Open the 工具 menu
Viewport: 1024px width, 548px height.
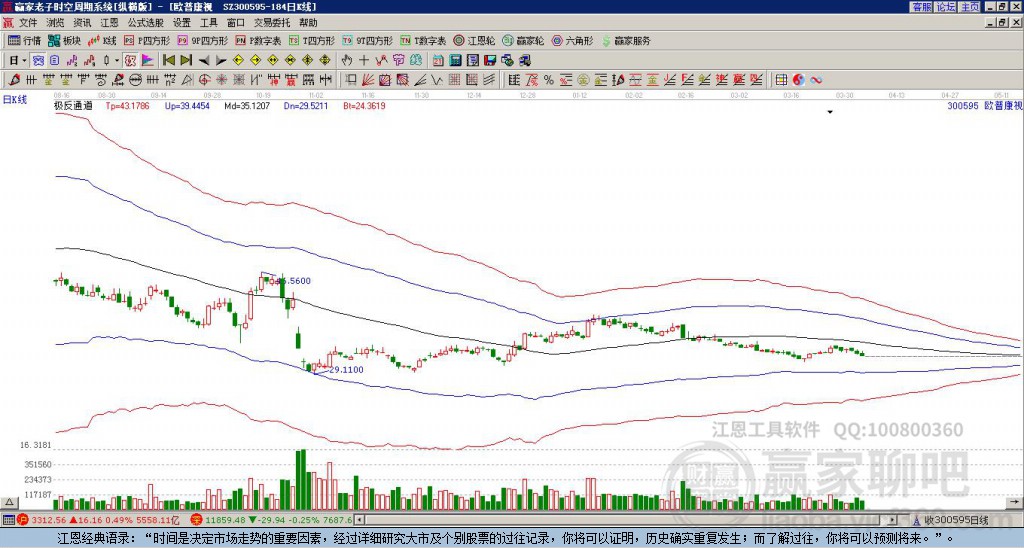pos(208,23)
